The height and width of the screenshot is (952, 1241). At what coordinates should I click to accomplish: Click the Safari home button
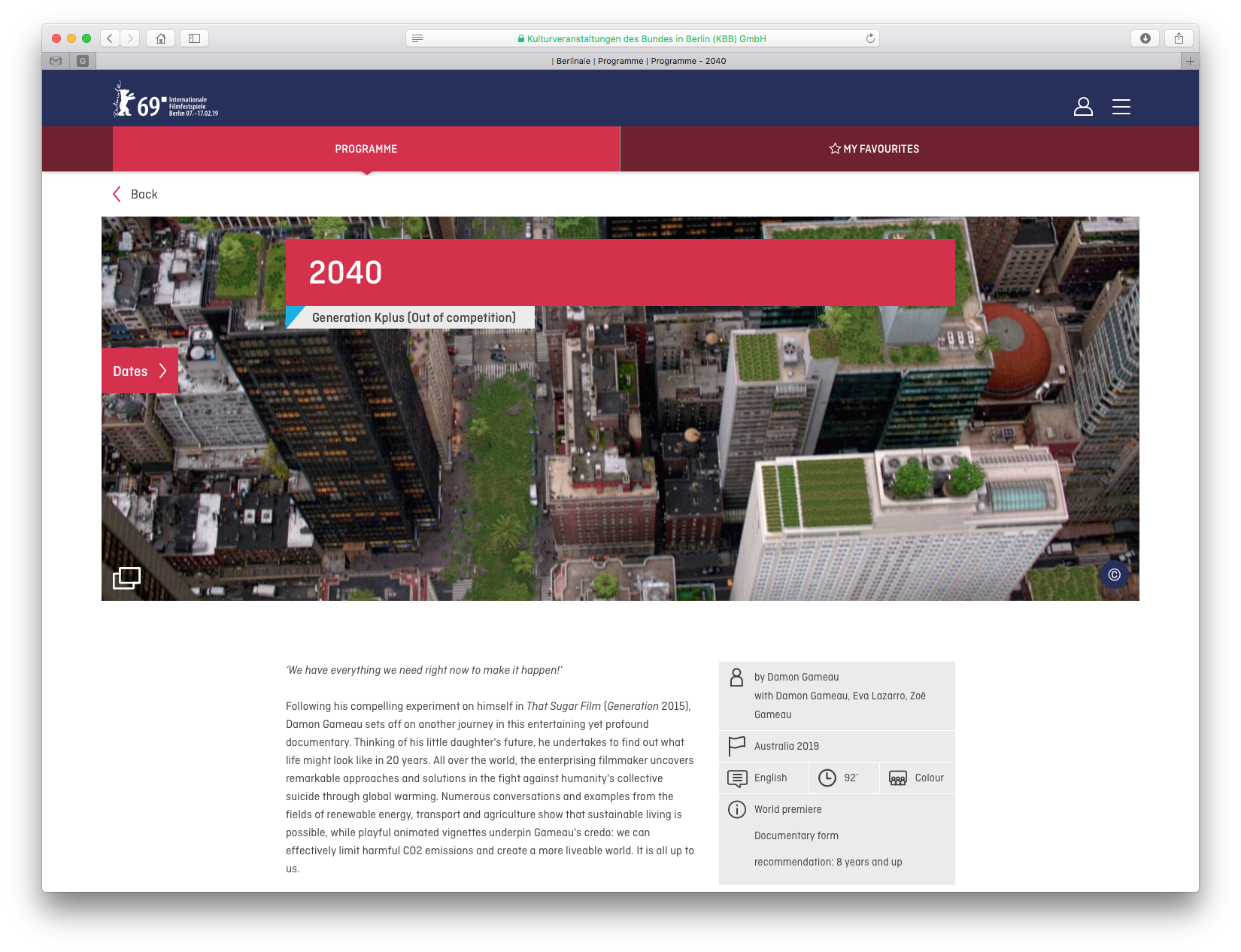(160, 38)
